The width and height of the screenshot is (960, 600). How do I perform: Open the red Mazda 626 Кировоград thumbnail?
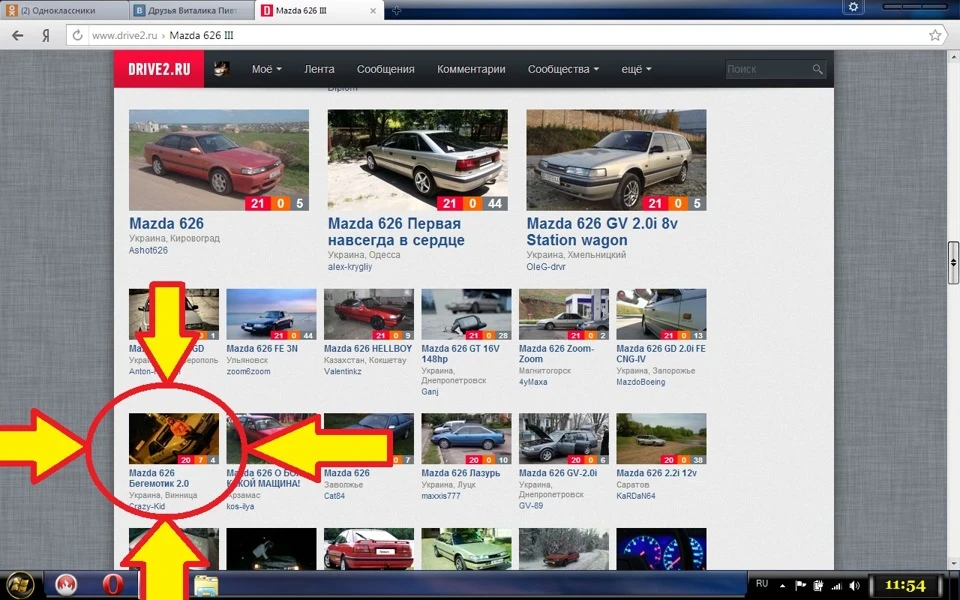coord(219,160)
